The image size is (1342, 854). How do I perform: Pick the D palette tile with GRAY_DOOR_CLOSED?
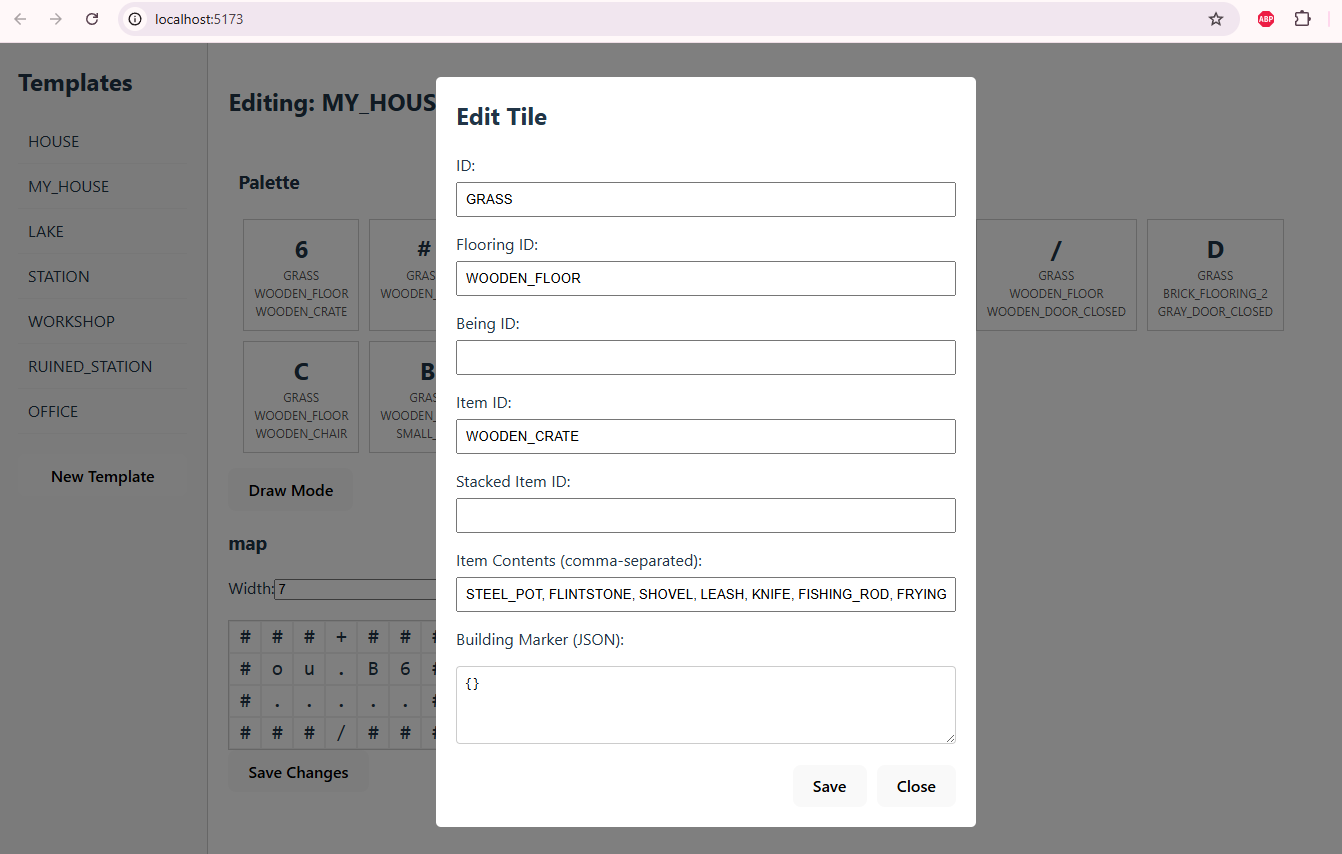1215,275
